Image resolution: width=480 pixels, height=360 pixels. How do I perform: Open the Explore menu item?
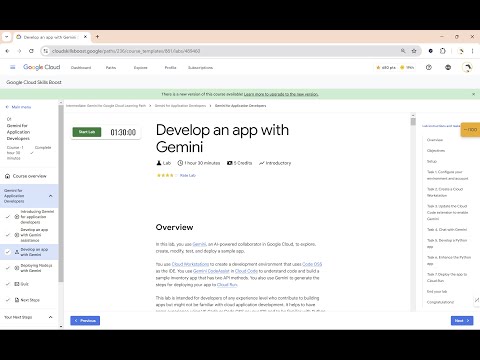(140, 67)
